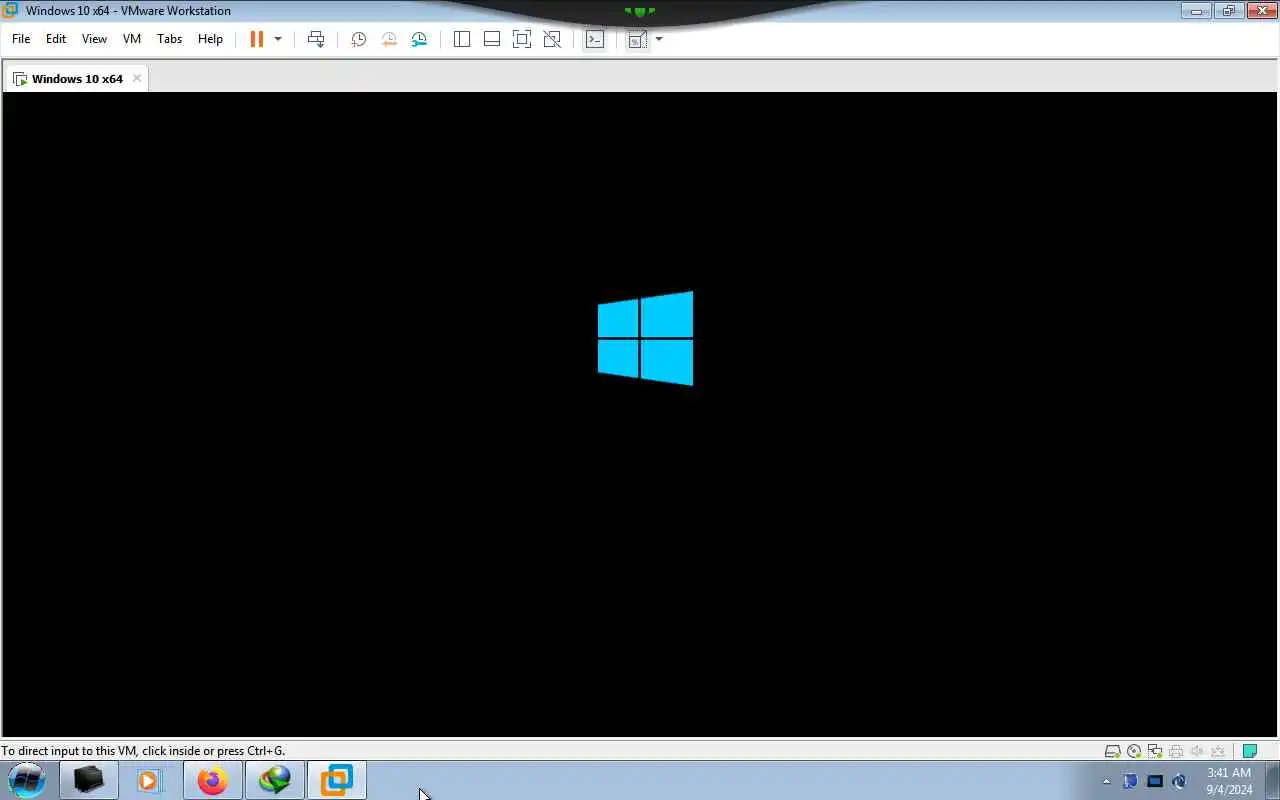
Task: Click the blue flag system tray icon
Action: click(1130, 781)
